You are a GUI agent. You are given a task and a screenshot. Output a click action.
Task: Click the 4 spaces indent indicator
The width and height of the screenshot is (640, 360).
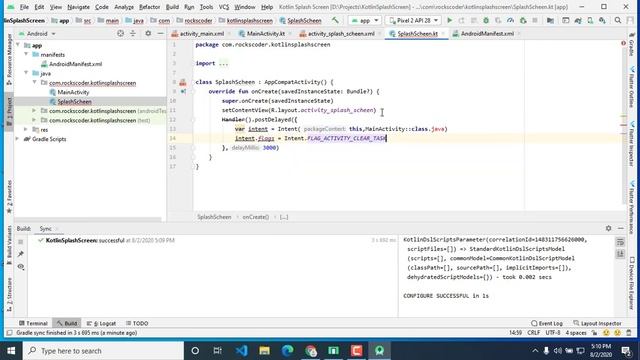(x=576, y=333)
